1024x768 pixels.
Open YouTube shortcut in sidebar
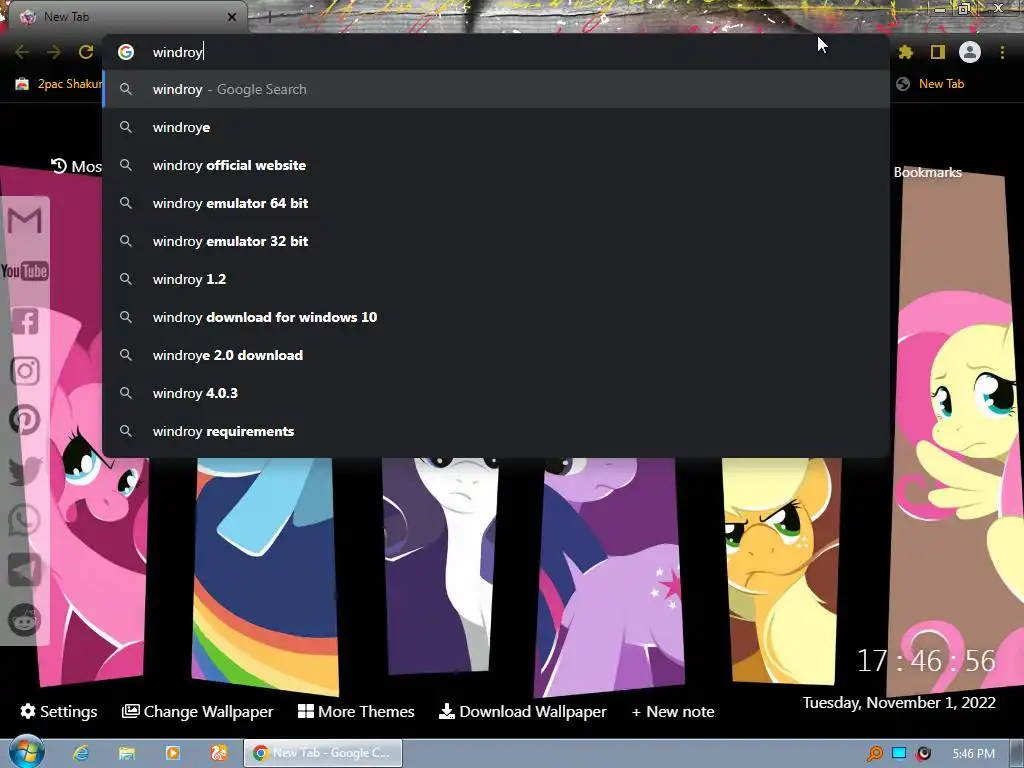pos(25,271)
